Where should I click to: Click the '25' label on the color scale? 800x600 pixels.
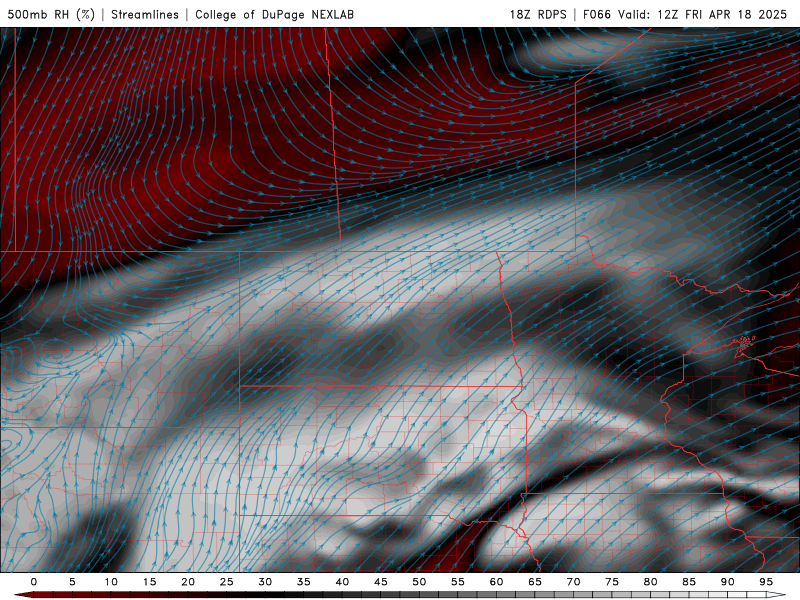[x=227, y=582]
